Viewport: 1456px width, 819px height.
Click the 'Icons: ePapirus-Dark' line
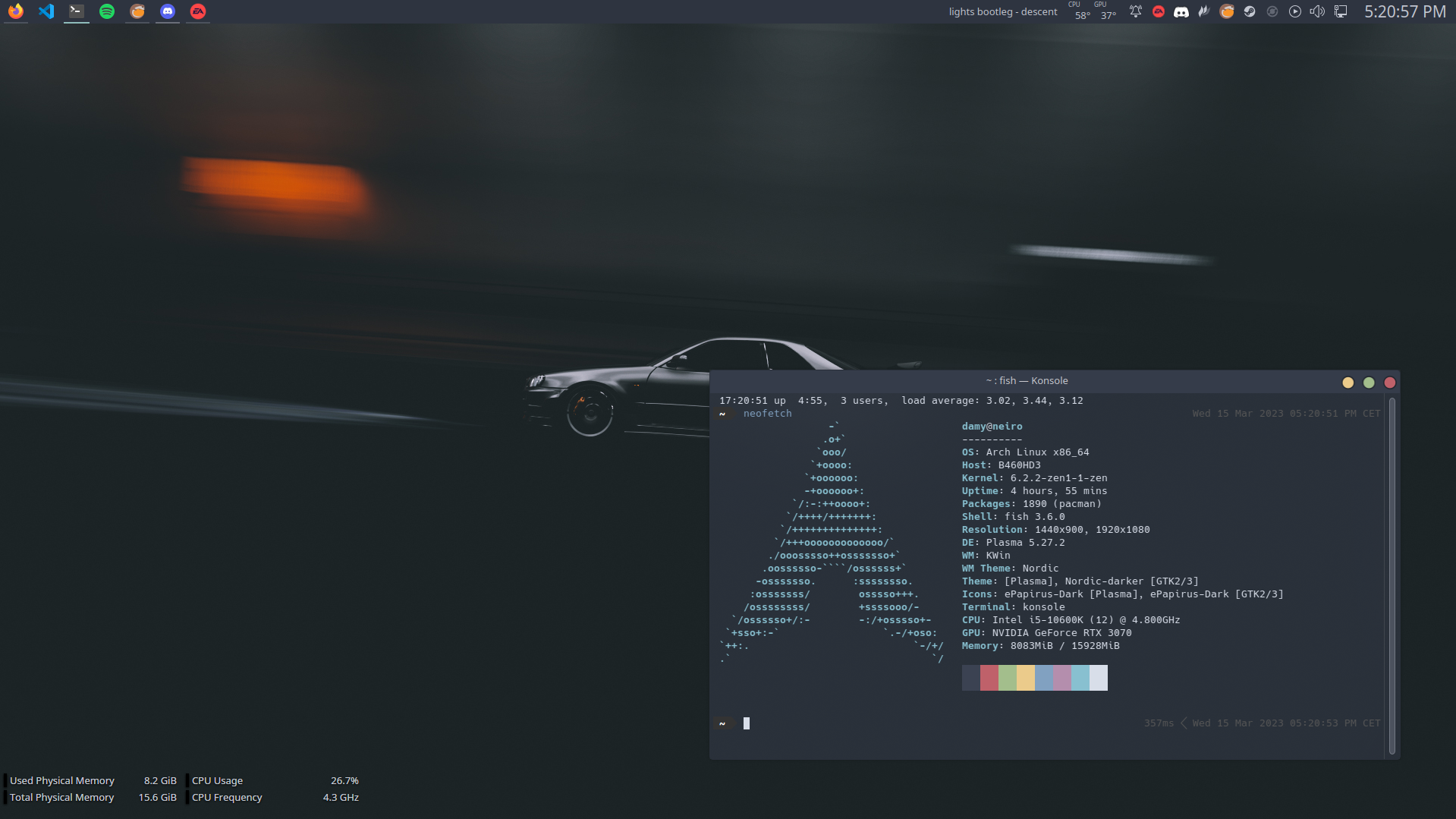(x=1122, y=594)
